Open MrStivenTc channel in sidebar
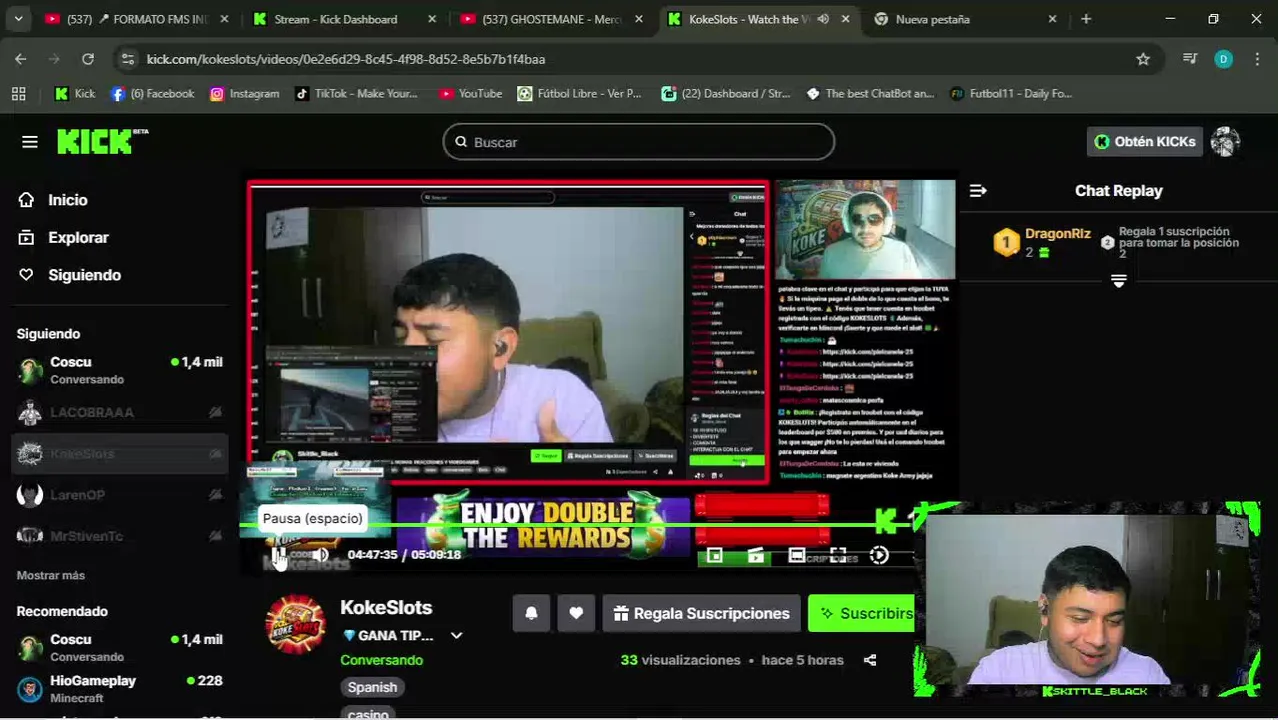Viewport: 1278px width, 720px height. click(120, 536)
